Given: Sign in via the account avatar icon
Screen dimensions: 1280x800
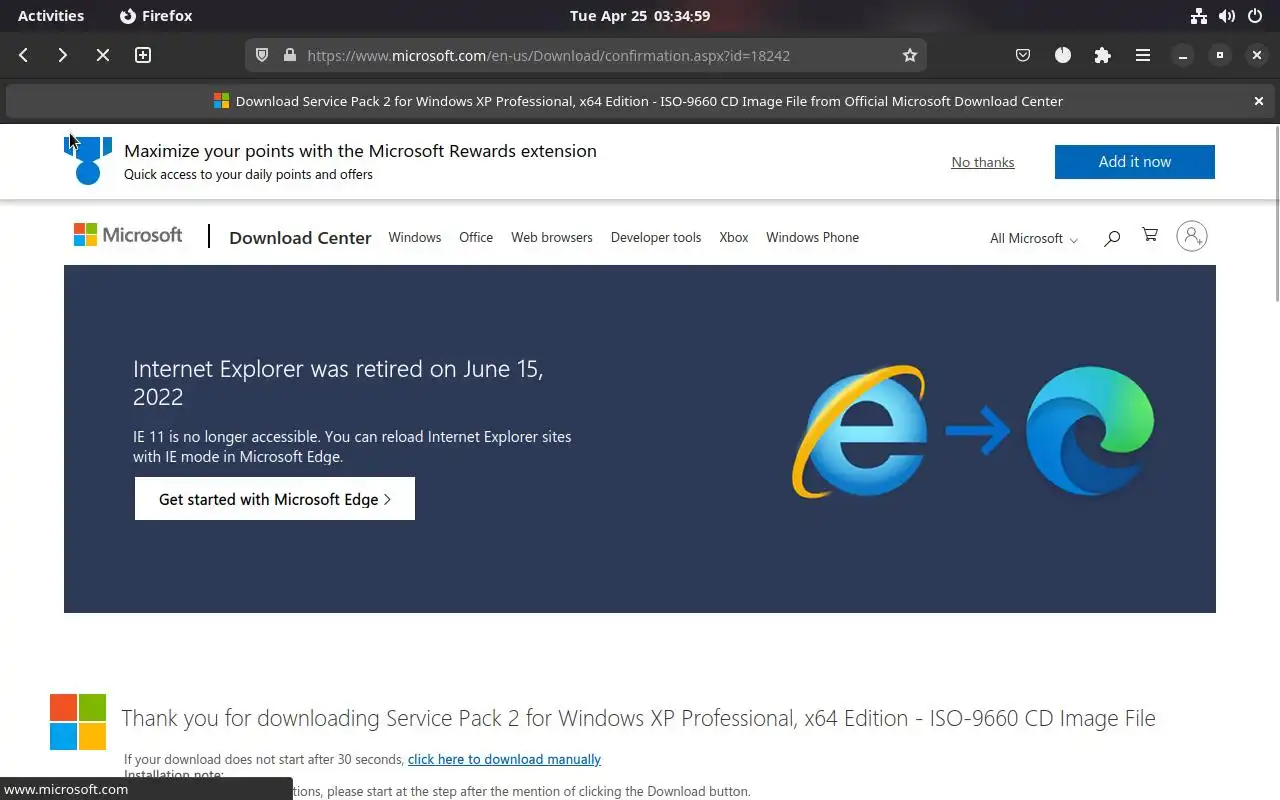Looking at the screenshot, I should click(x=1192, y=236).
